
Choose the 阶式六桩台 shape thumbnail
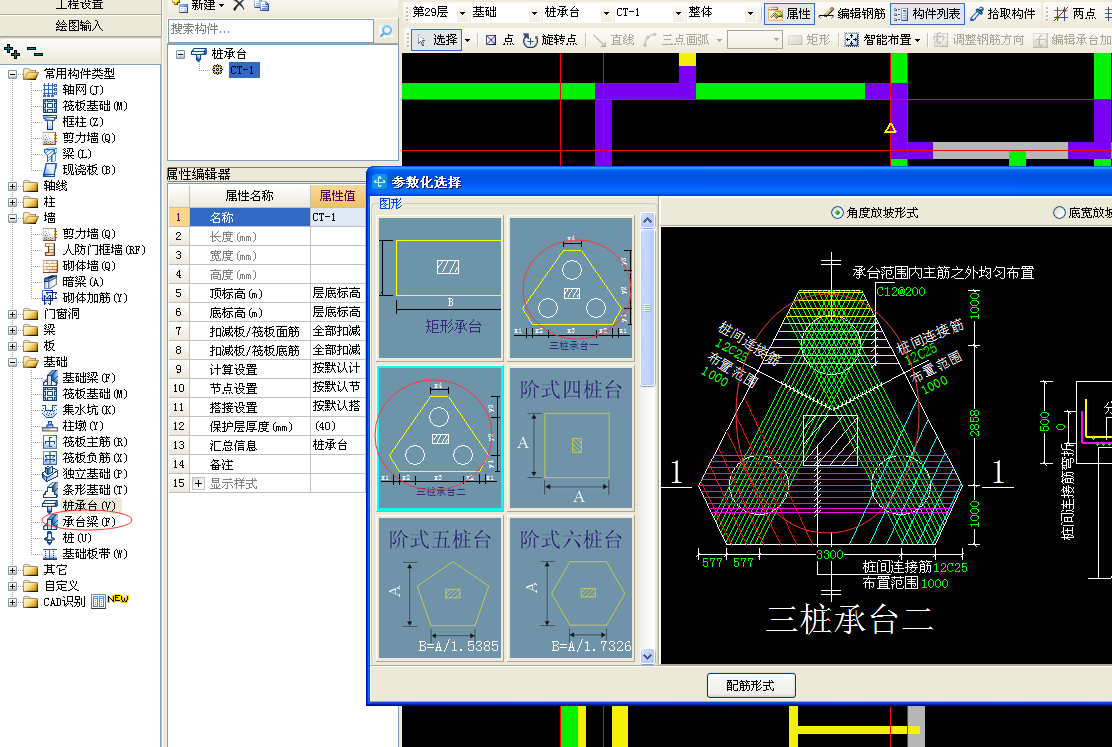tap(571, 588)
